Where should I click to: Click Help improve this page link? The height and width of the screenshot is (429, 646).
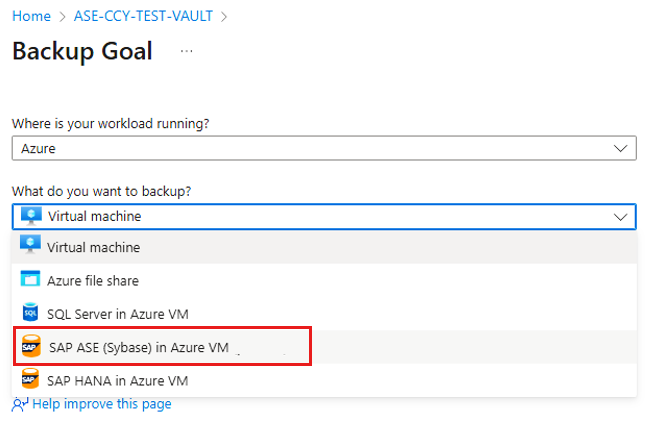click(x=102, y=404)
